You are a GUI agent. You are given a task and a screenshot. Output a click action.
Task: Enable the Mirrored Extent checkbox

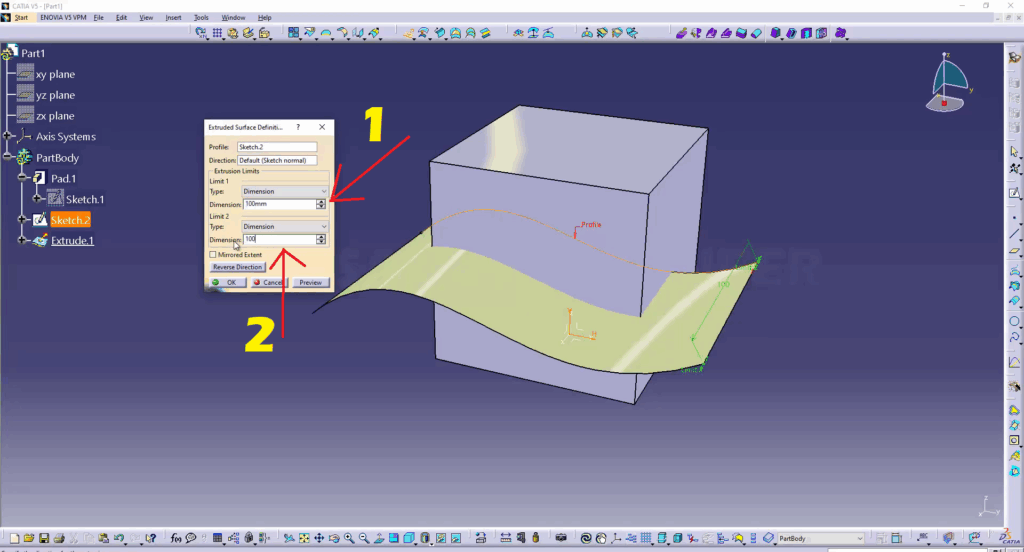213,255
